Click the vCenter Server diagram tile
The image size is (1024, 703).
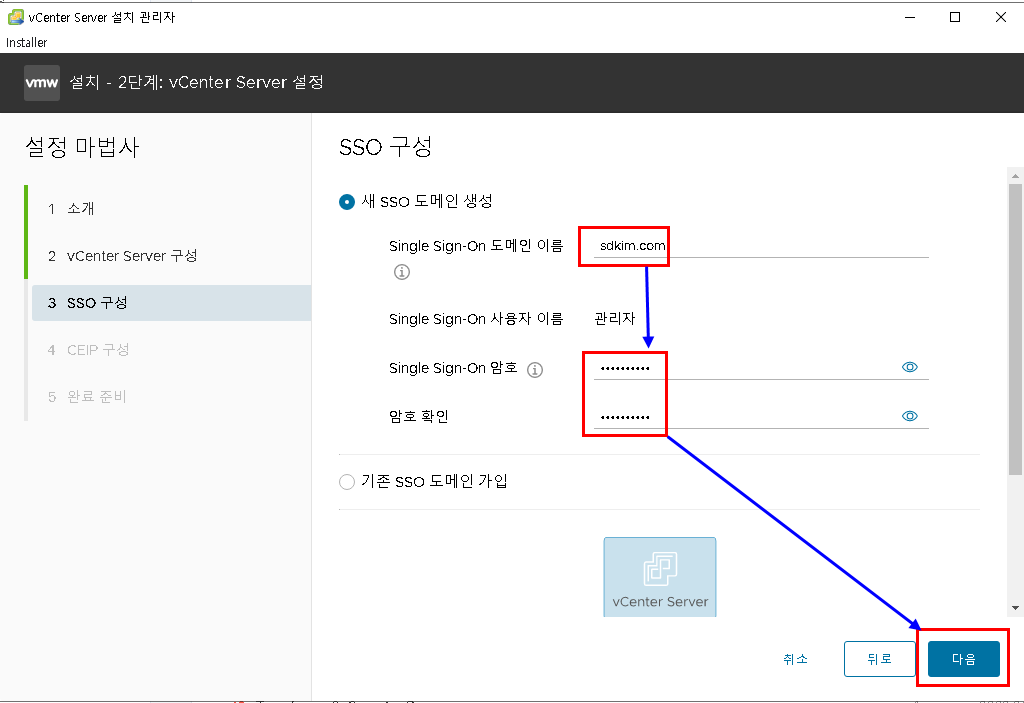(660, 577)
